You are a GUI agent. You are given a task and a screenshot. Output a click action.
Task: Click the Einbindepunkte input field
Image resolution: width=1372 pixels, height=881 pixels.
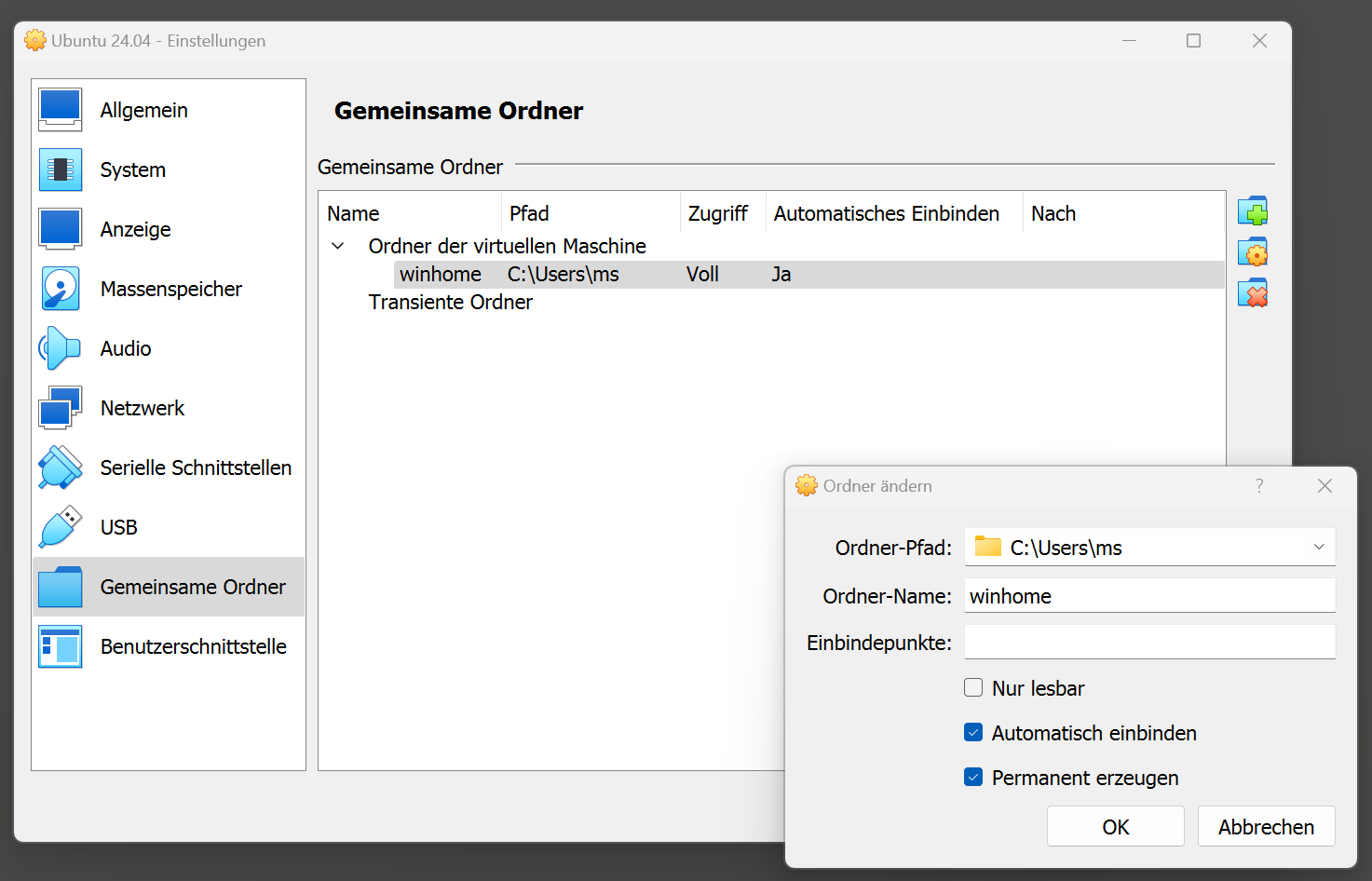pyautogui.click(x=1150, y=642)
